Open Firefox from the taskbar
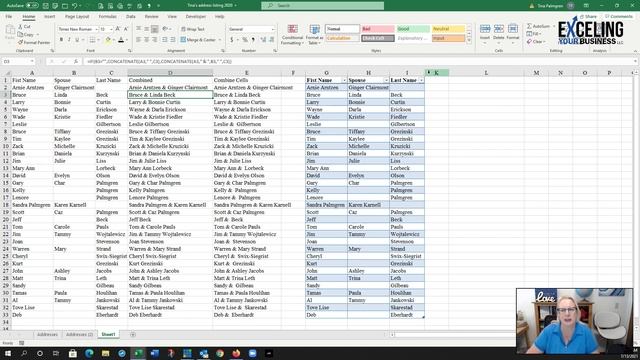640x360 pixels. tap(236, 353)
